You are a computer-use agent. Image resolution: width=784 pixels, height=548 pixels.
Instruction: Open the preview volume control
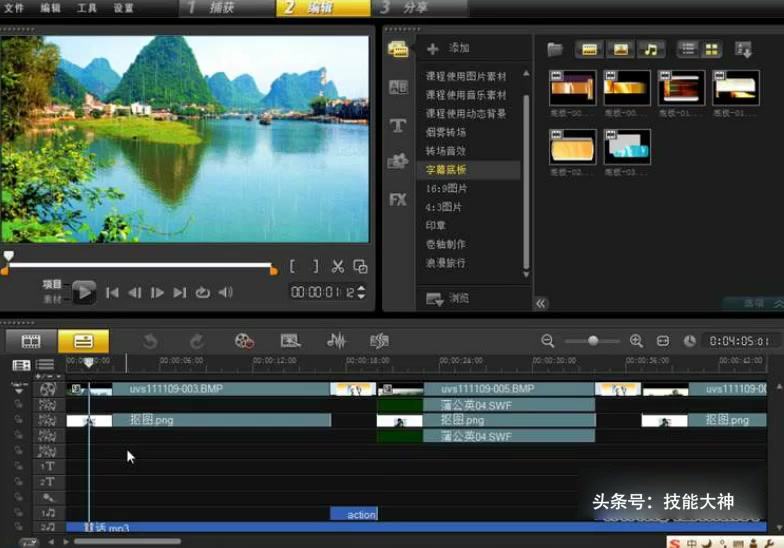(x=226, y=292)
